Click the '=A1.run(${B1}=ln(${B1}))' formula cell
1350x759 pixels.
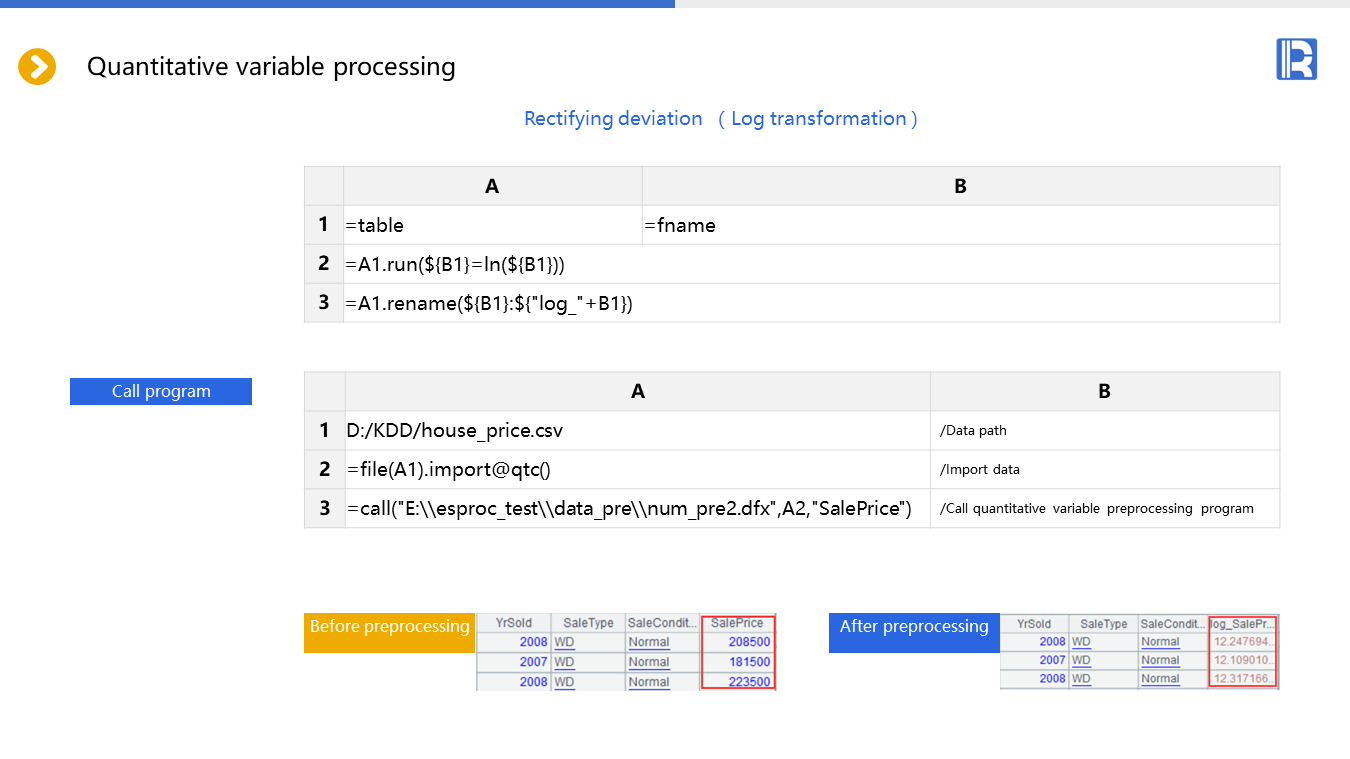point(812,264)
